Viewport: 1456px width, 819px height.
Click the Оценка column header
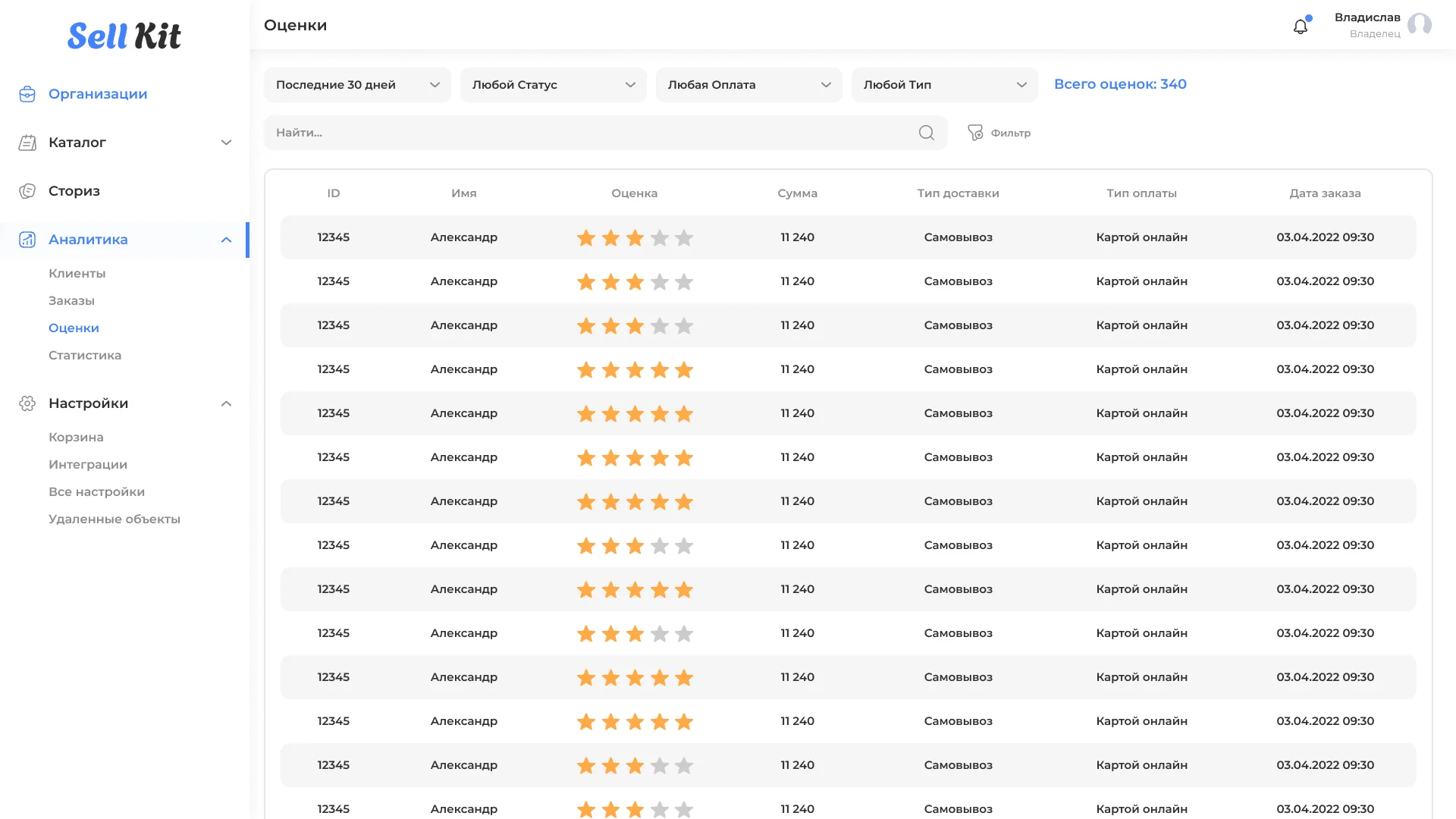(x=635, y=193)
